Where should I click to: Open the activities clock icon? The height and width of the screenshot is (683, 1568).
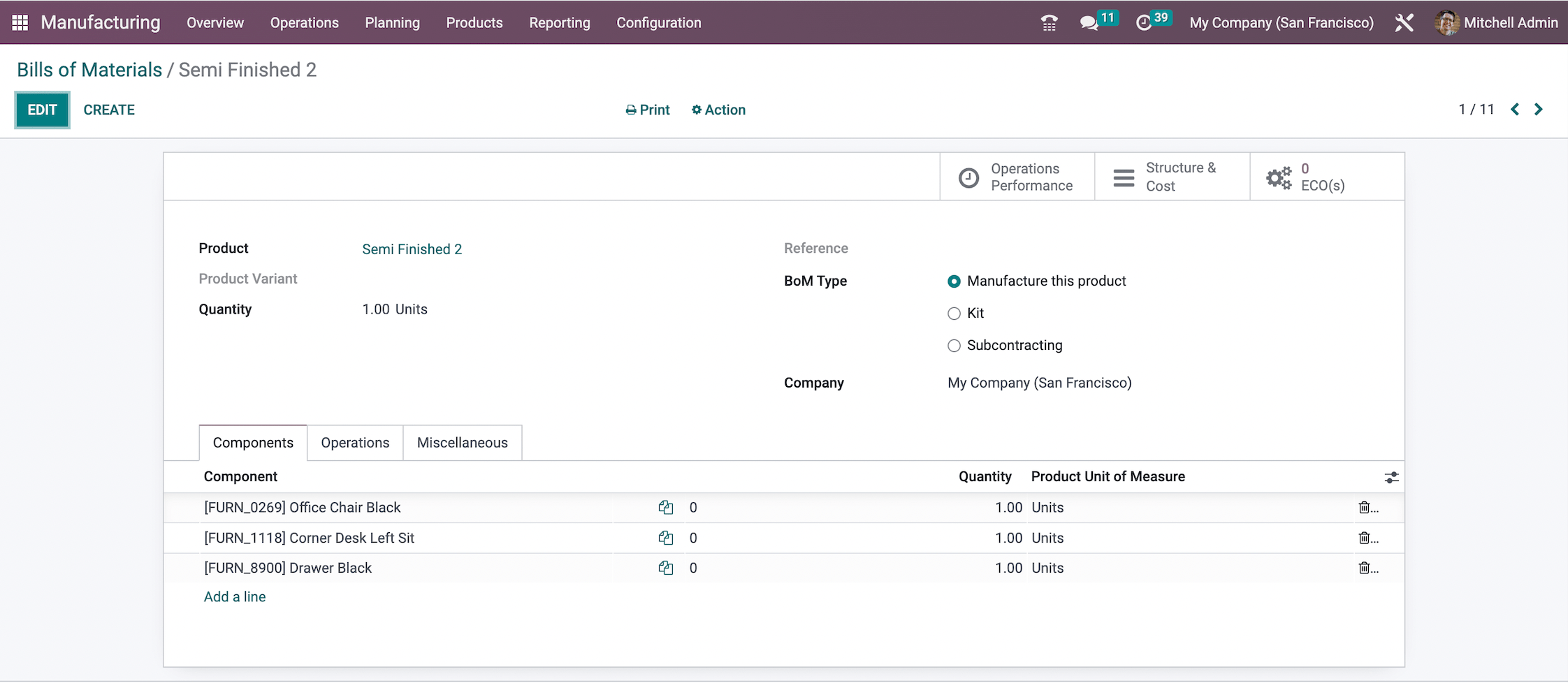click(x=1143, y=23)
